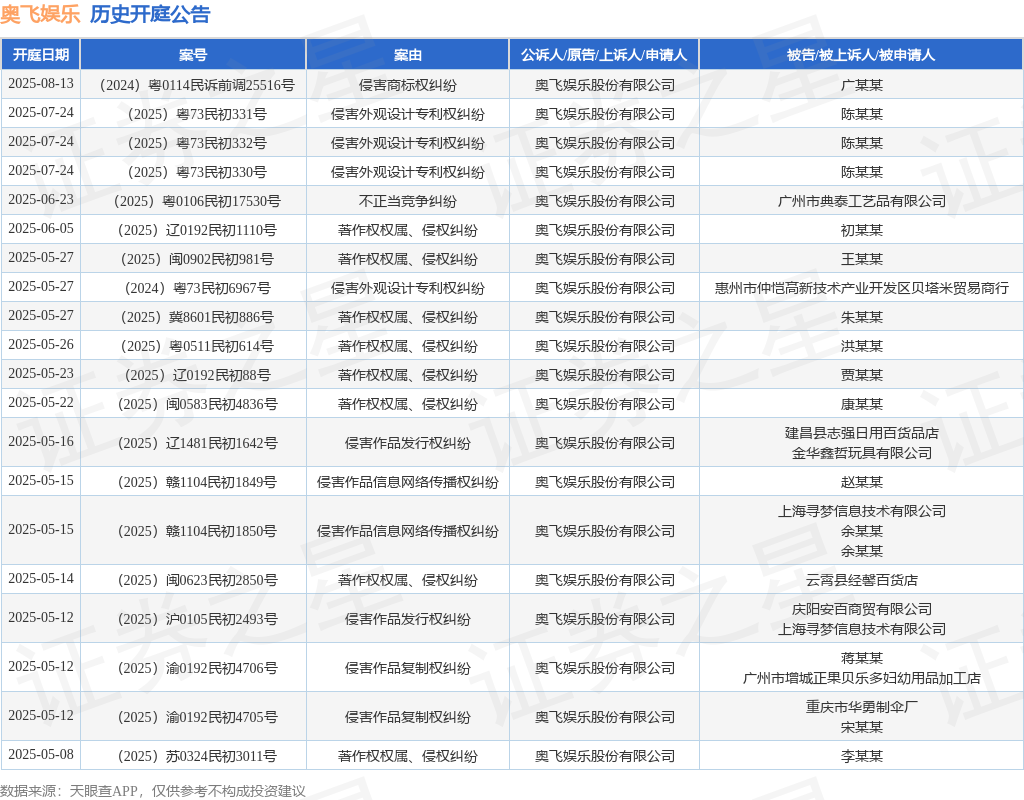Click defendant 广州市增城正果贝乐多妇幼用品加工店
The height and width of the screenshot is (800, 1024).
pyautogui.click(x=861, y=679)
